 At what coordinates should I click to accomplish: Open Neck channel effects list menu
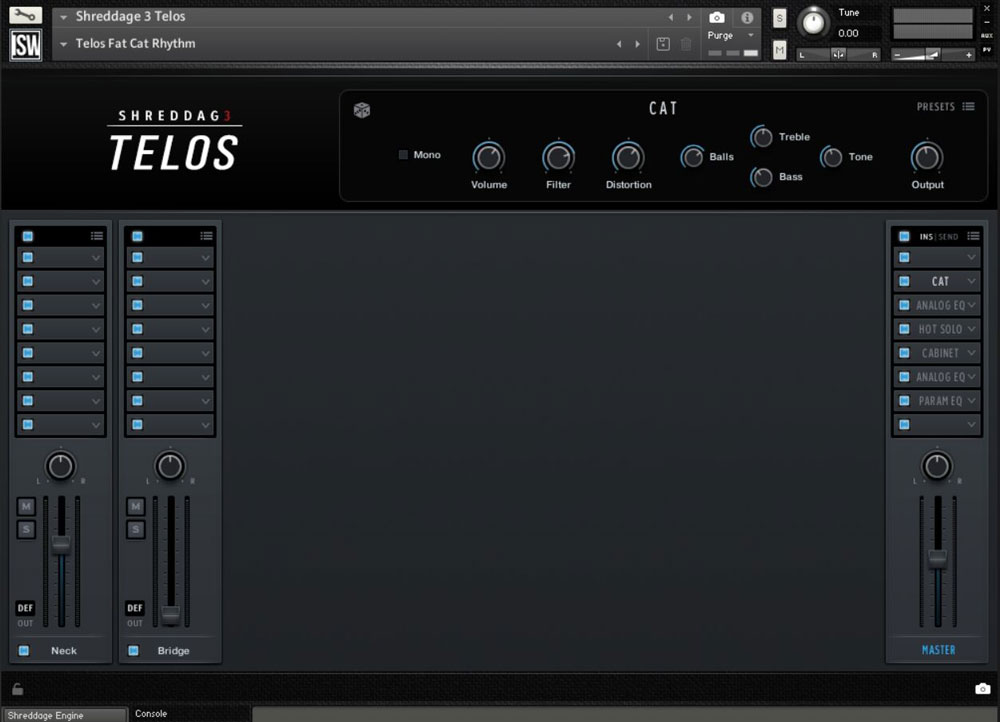click(97, 236)
